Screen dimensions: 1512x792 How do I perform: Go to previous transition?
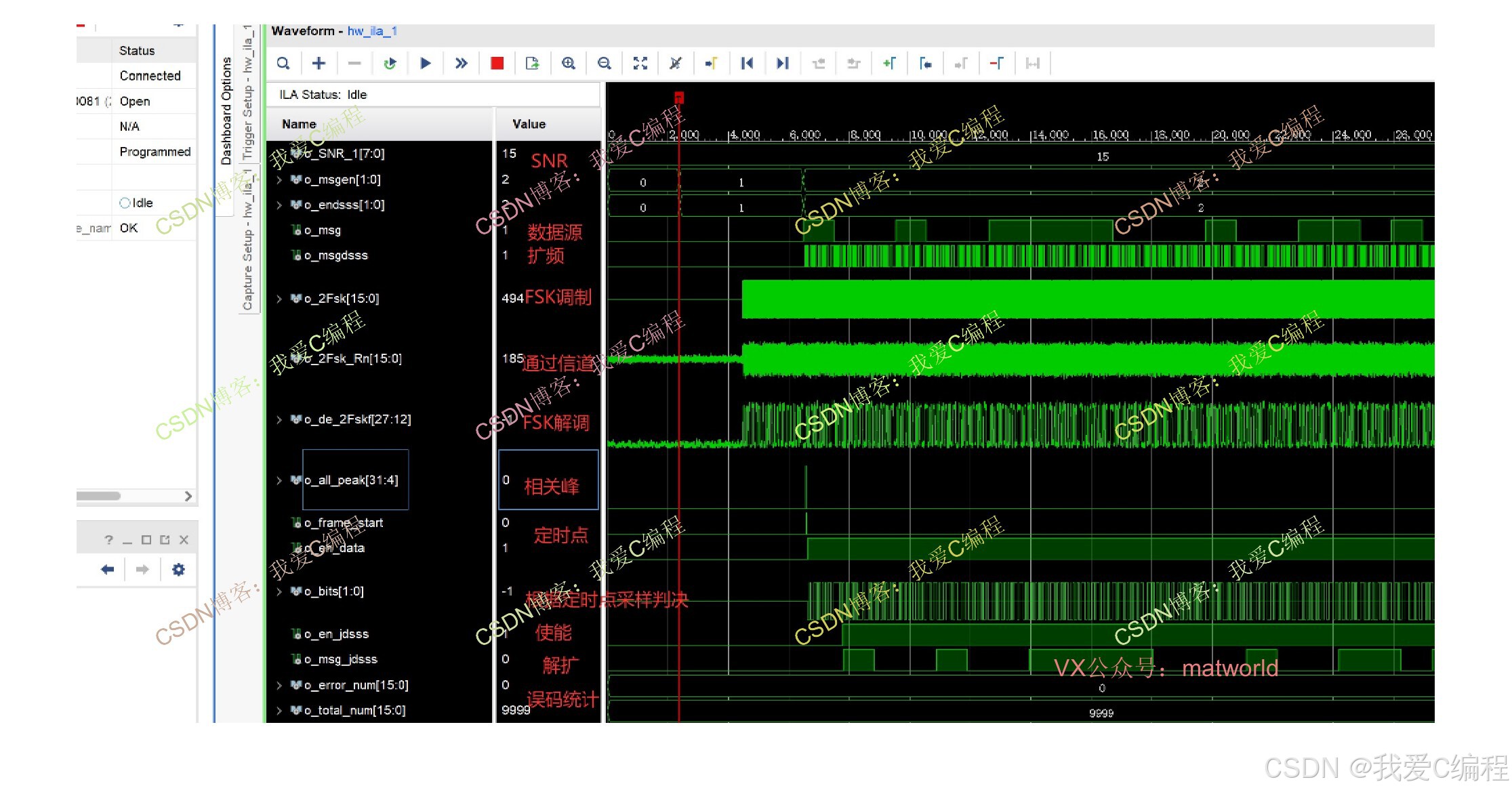[819, 63]
